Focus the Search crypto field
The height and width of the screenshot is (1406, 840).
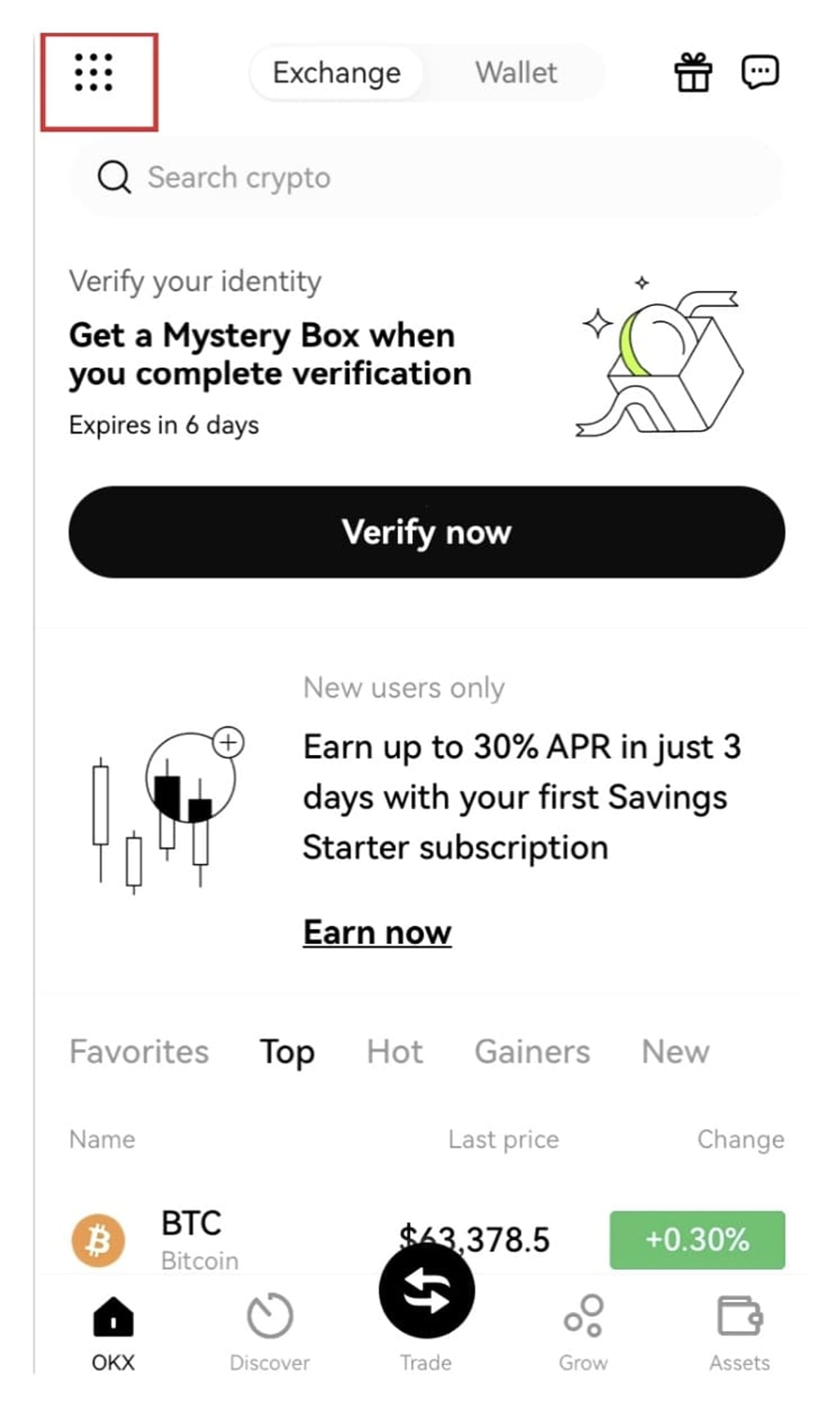(x=426, y=178)
